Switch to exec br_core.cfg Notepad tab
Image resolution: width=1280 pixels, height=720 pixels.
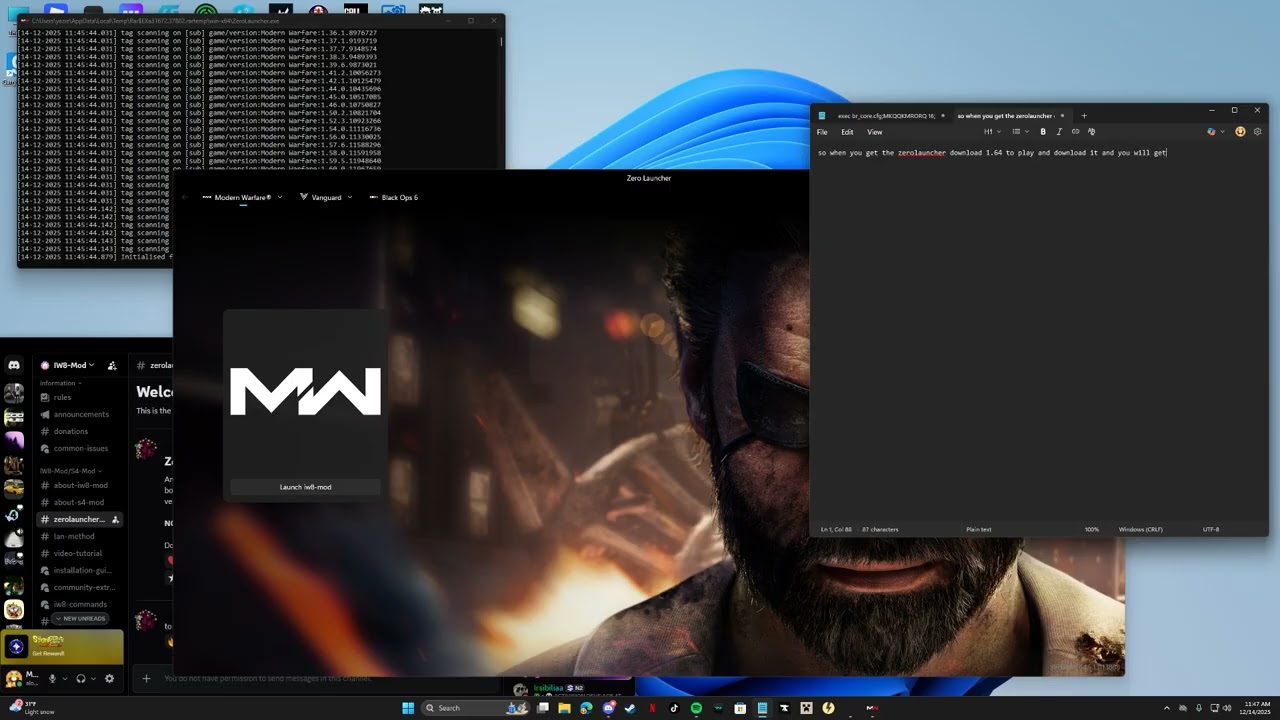click(x=880, y=115)
